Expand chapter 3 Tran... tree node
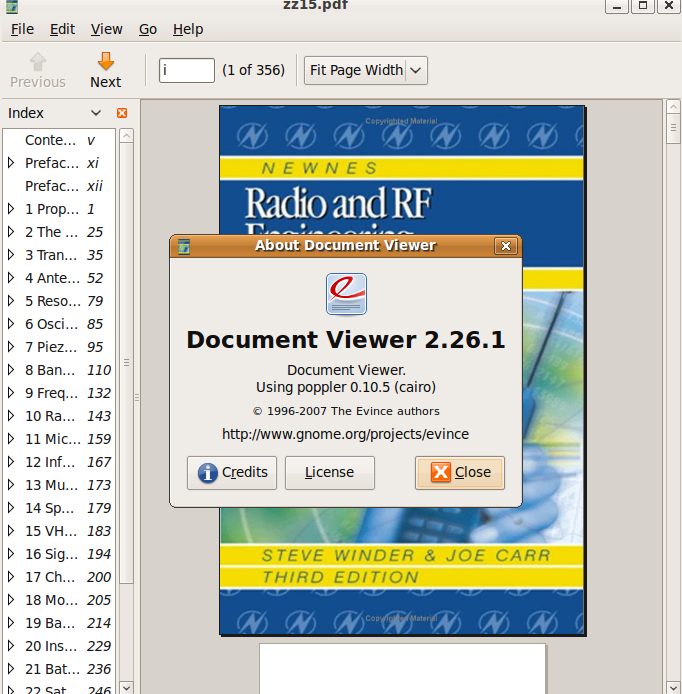The image size is (682, 694). click(x=12, y=255)
